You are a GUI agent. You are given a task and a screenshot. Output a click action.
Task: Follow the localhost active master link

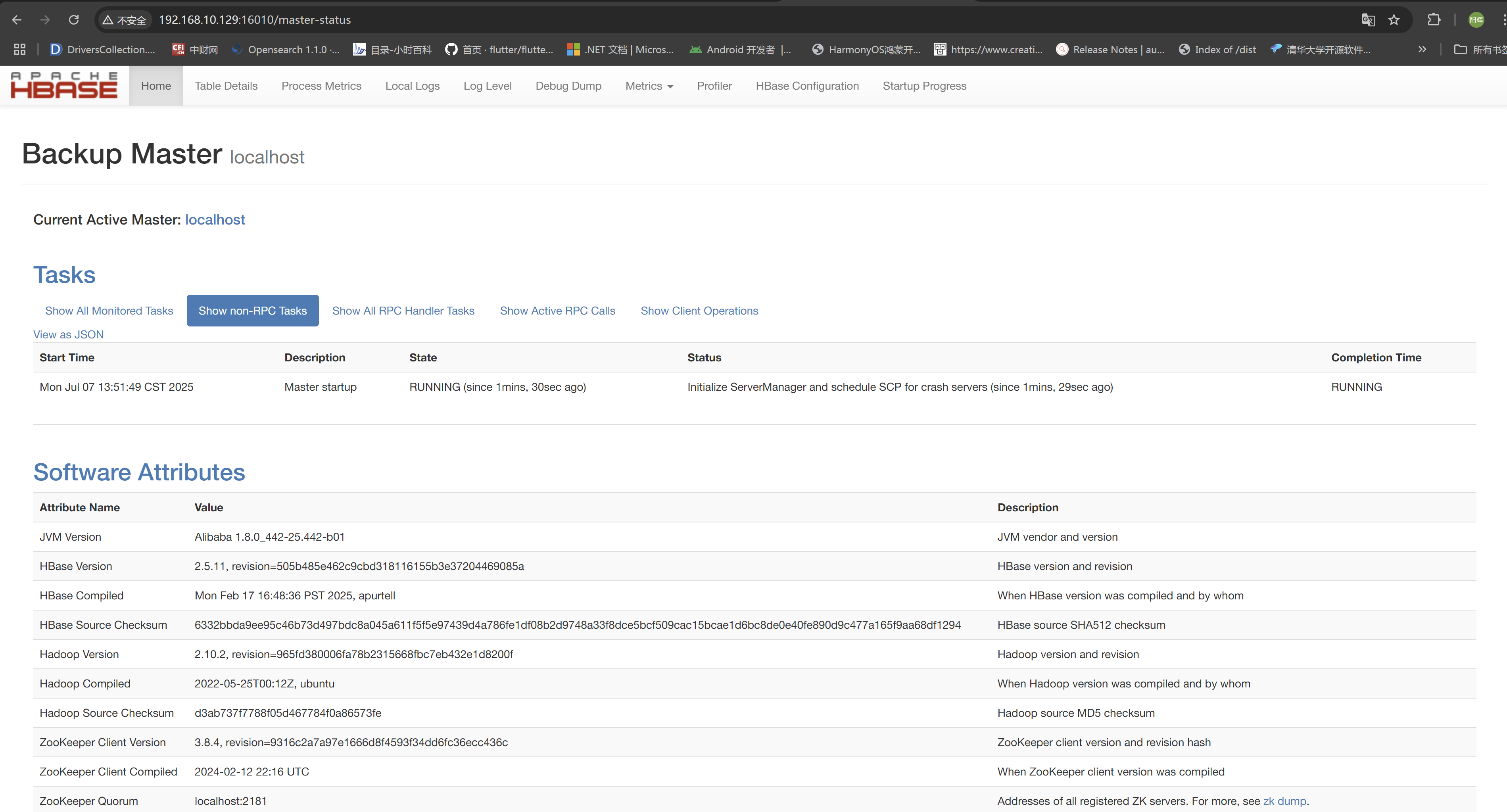[x=215, y=219]
